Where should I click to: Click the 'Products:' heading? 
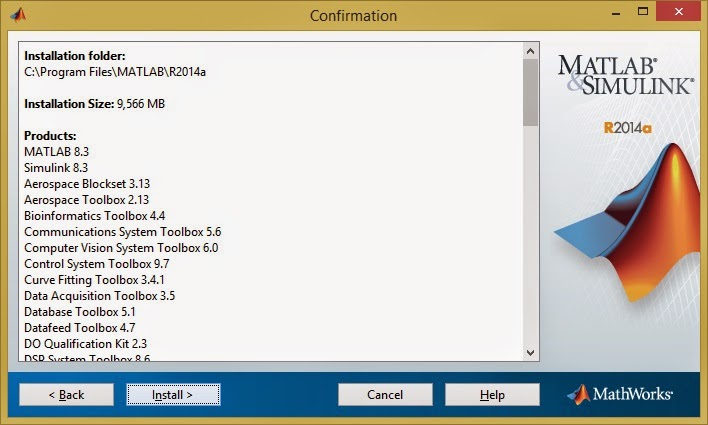click(50, 136)
